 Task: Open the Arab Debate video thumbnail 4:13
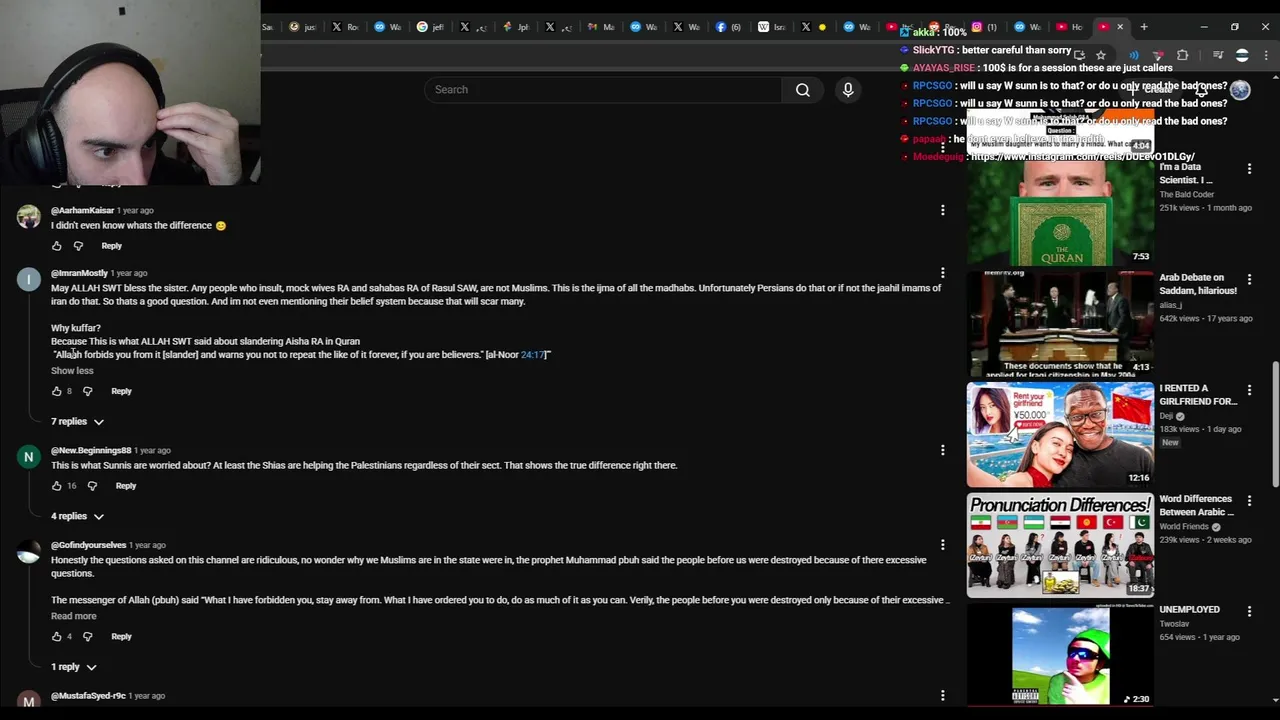[1060, 323]
